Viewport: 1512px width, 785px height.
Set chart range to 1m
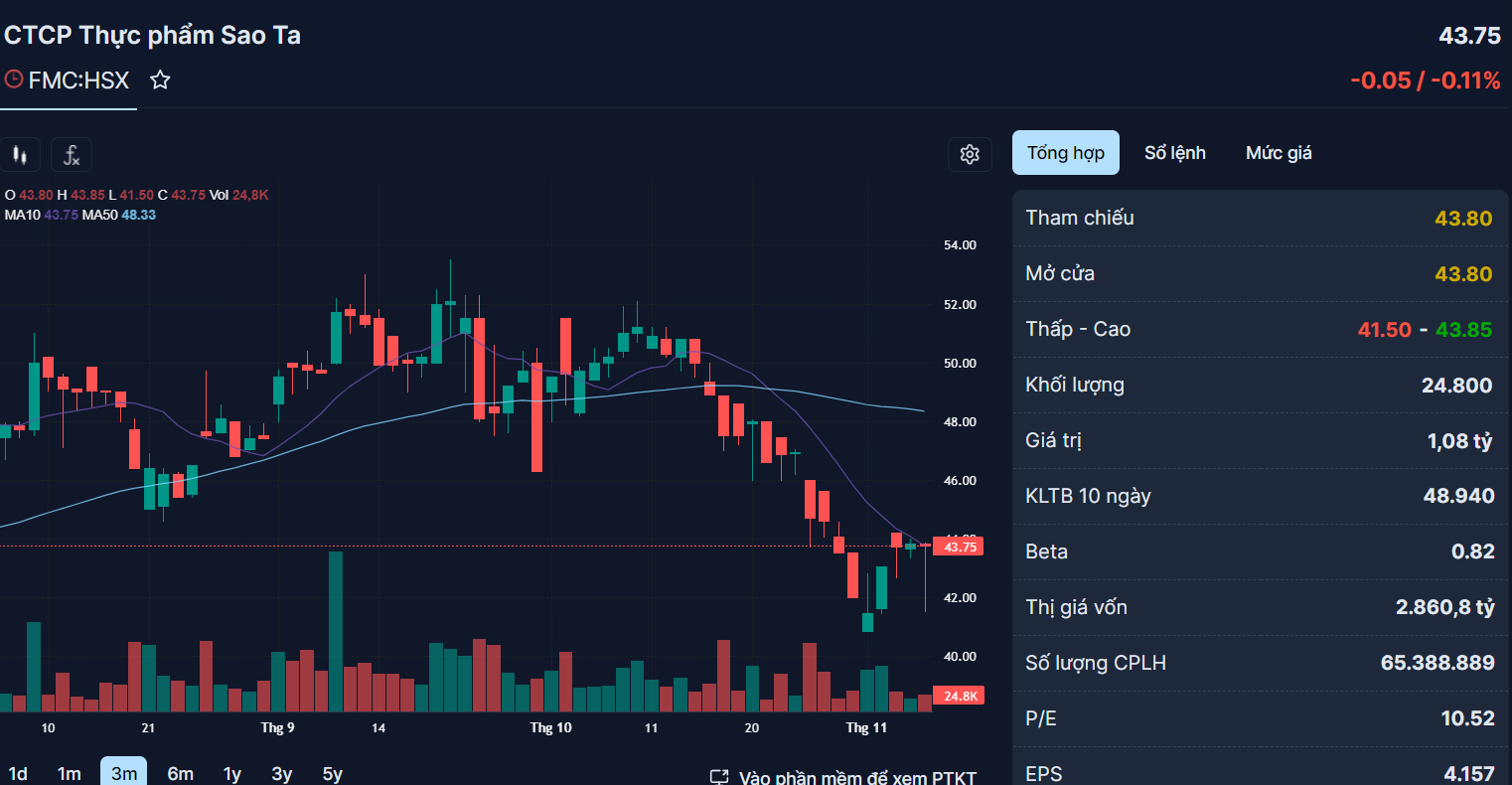coord(69,773)
